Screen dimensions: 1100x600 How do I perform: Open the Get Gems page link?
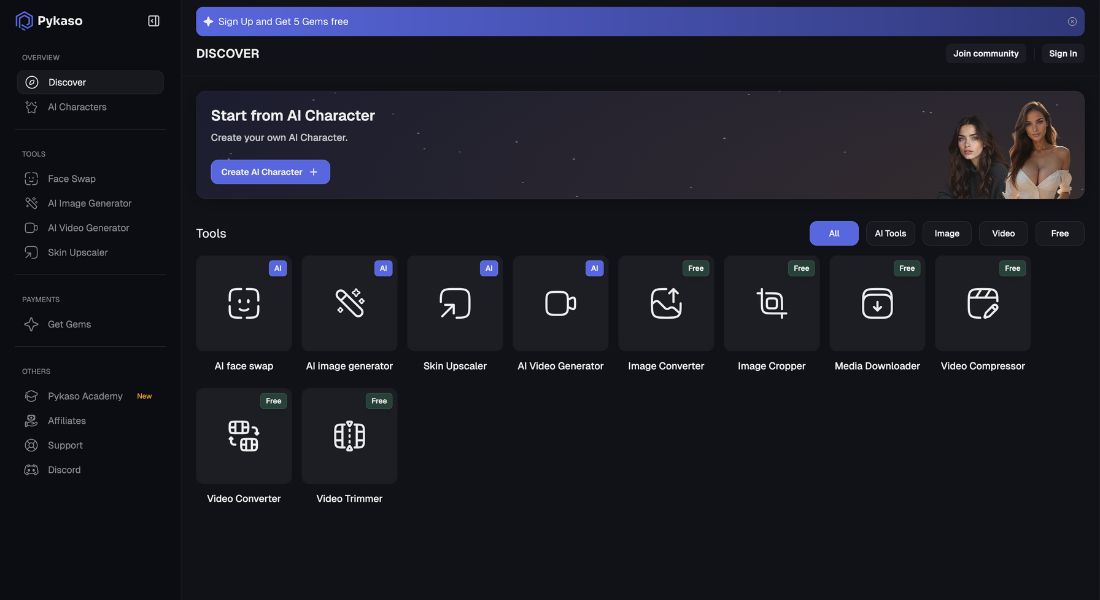[x=90, y=324]
